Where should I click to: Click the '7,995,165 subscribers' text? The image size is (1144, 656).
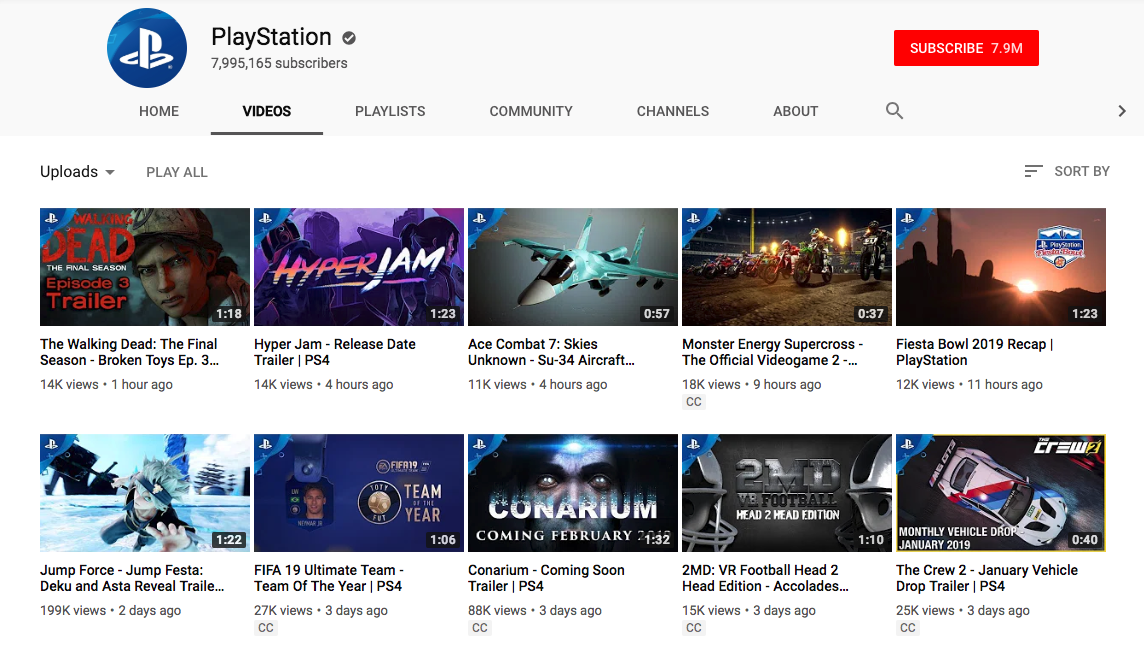pyautogui.click(x=279, y=63)
